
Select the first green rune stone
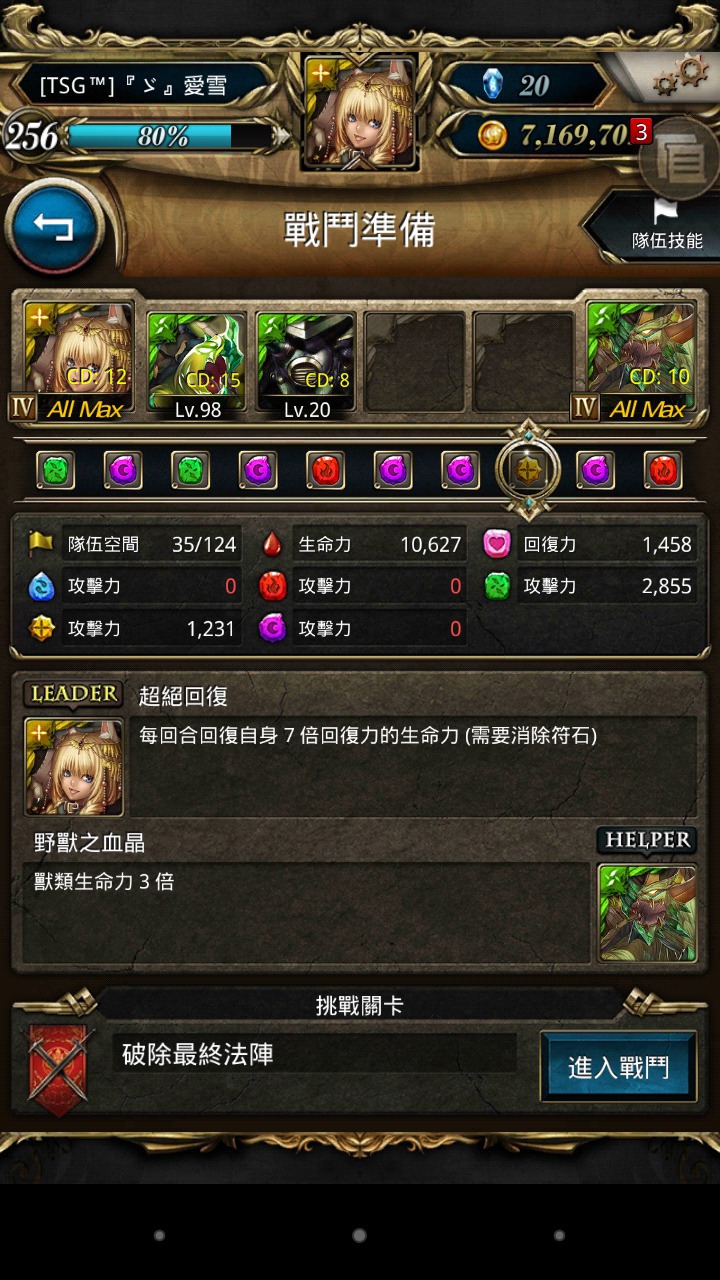[55, 470]
